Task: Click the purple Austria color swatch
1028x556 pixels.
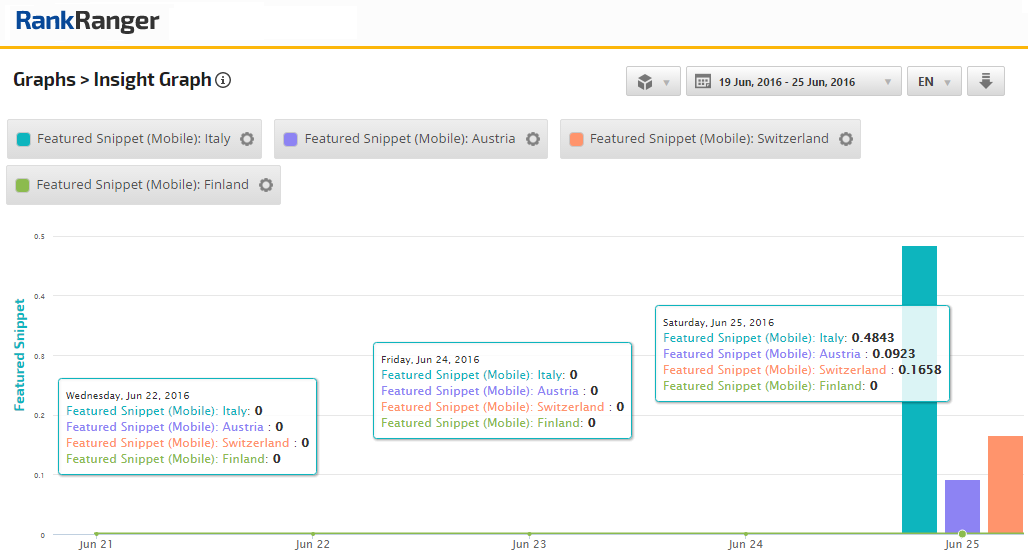Action: point(291,139)
